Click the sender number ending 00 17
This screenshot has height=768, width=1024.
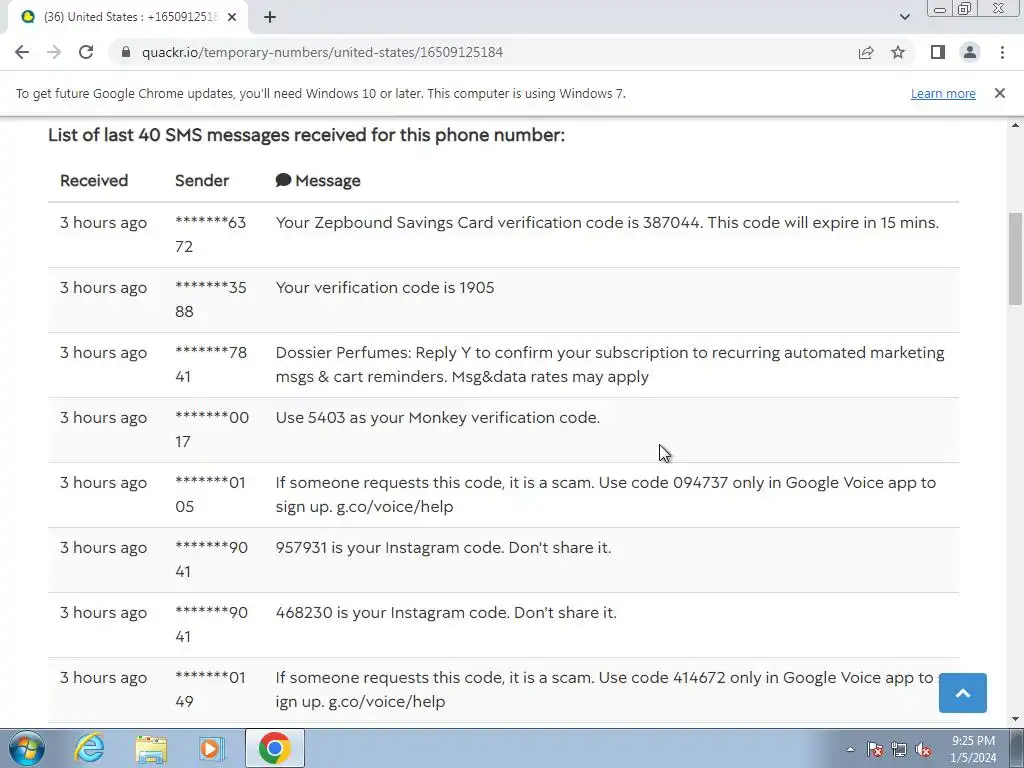pyautogui.click(x=212, y=430)
